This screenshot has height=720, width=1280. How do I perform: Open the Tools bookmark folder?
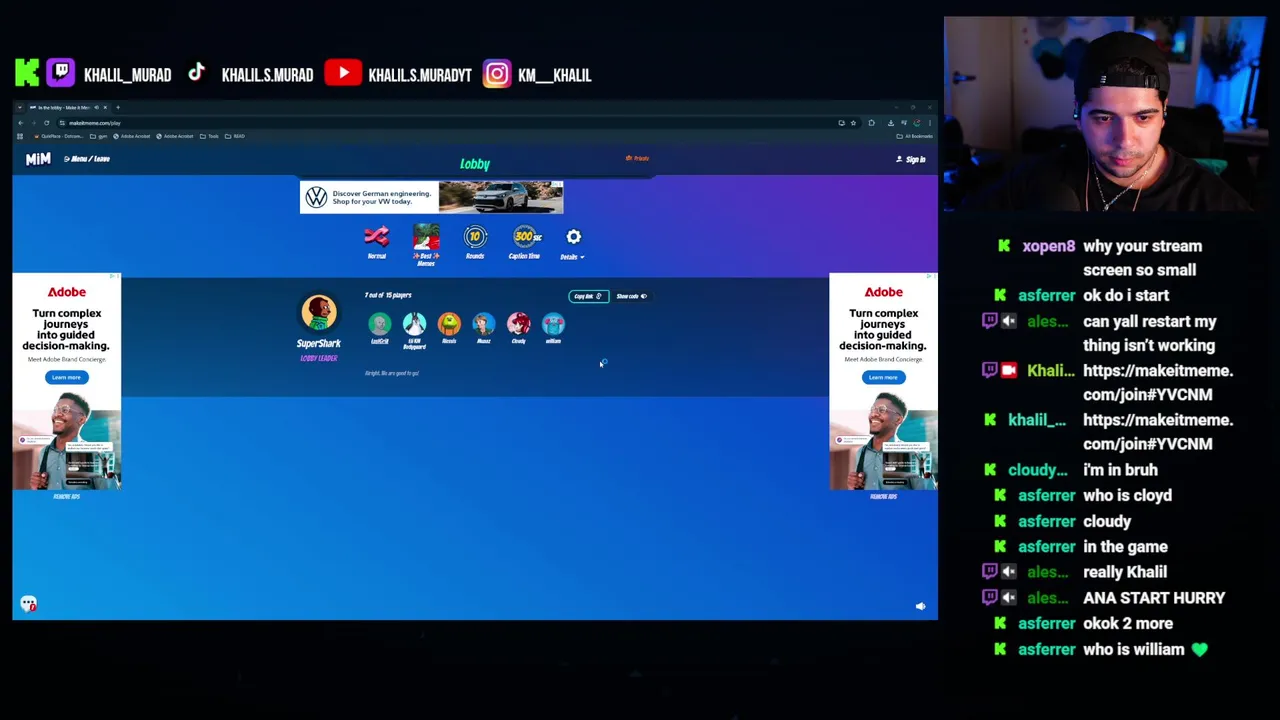pyautogui.click(x=209, y=136)
